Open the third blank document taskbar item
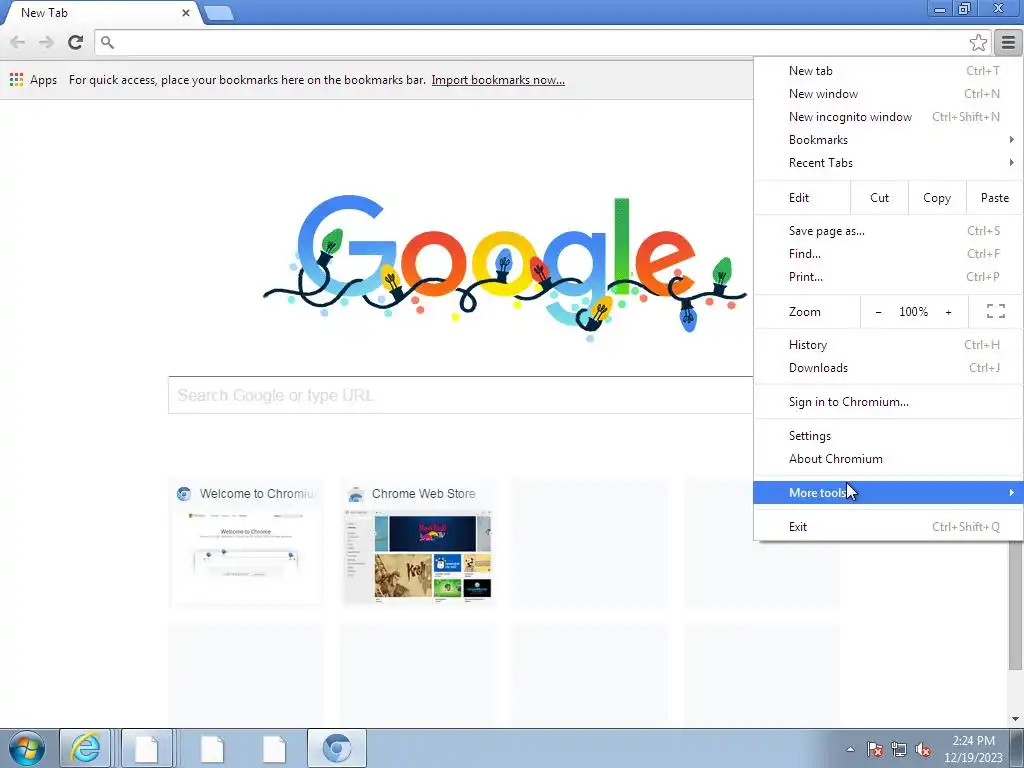Screen dimensions: 1024x768 pyautogui.click(x=274, y=748)
